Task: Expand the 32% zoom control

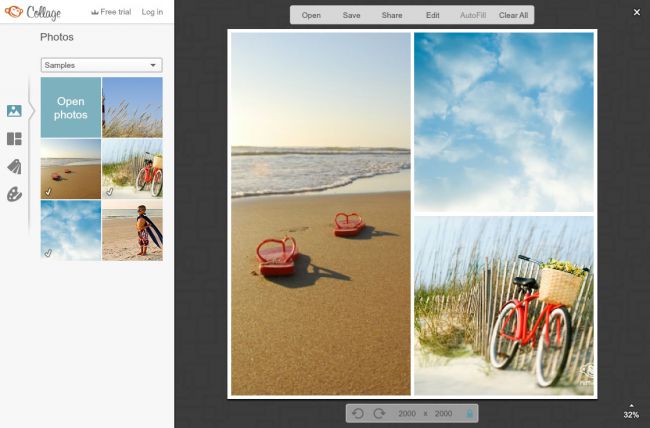Action: click(631, 410)
